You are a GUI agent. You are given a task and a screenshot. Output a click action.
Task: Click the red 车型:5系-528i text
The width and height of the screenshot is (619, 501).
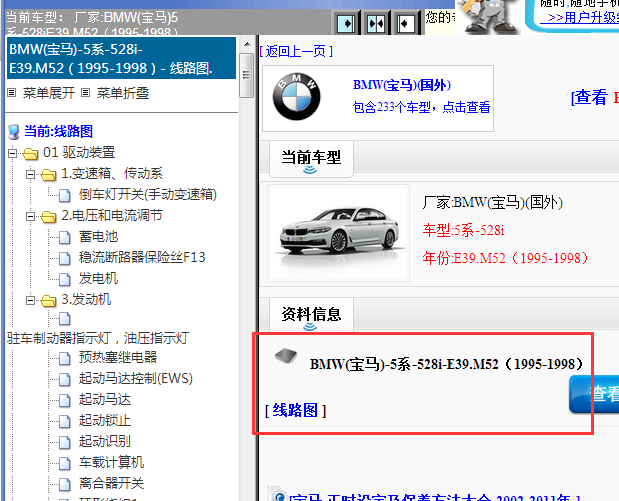[x=463, y=230]
